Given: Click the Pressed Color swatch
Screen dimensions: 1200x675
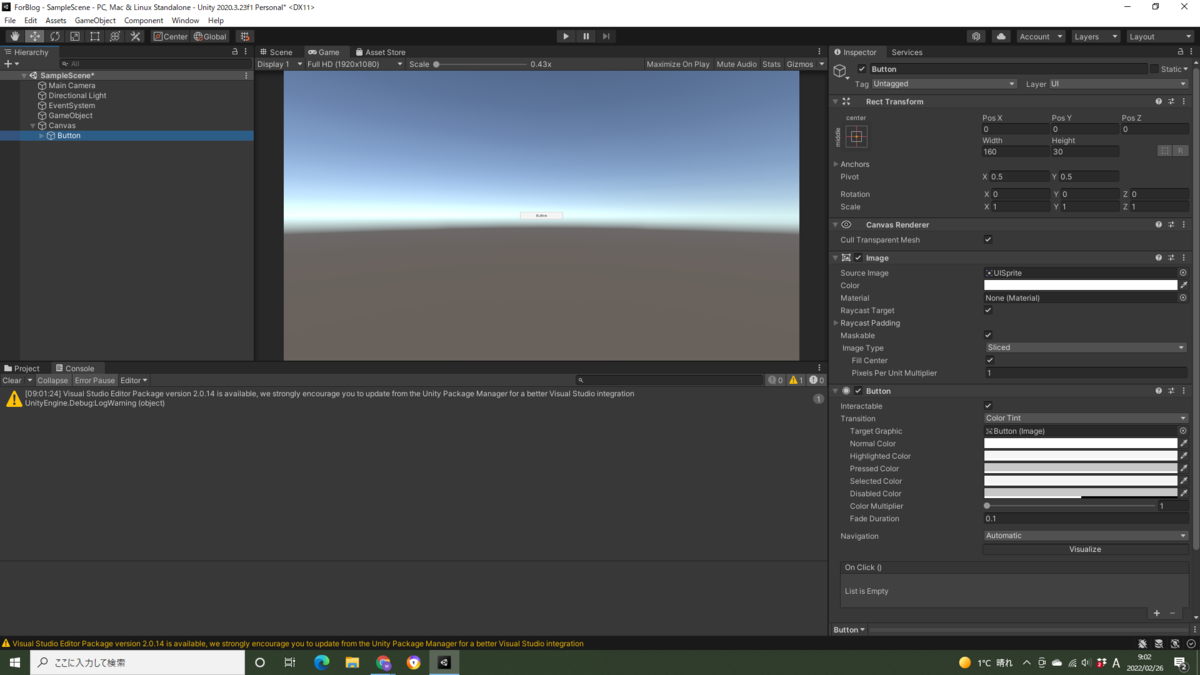Looking at the screenshot, I should coord(1081,468).
